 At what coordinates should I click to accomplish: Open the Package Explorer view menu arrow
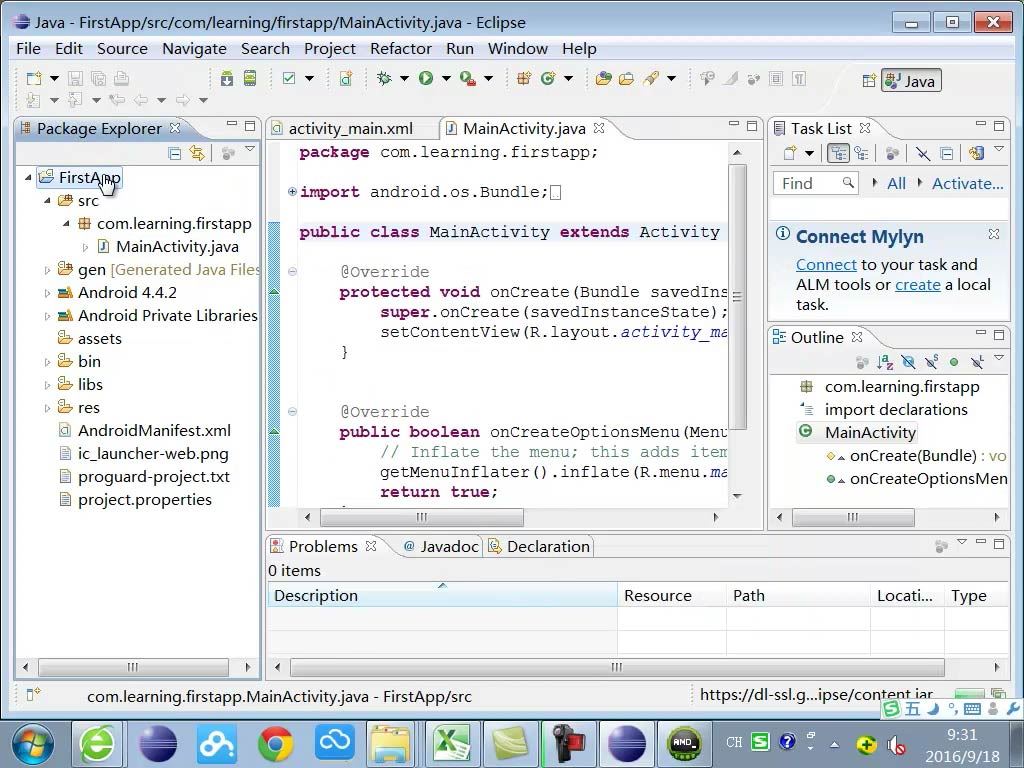point(250,150)
